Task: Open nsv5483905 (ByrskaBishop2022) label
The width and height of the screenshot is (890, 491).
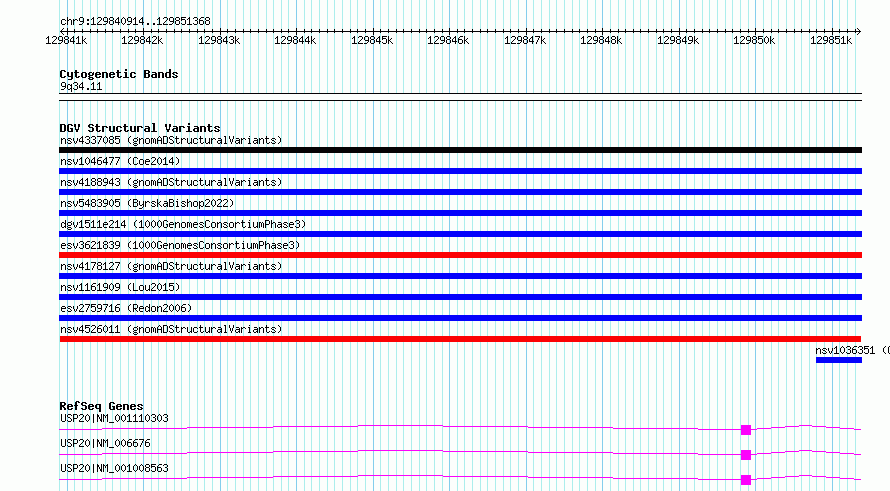Action: pyautogui.click(x=147, y=203)
